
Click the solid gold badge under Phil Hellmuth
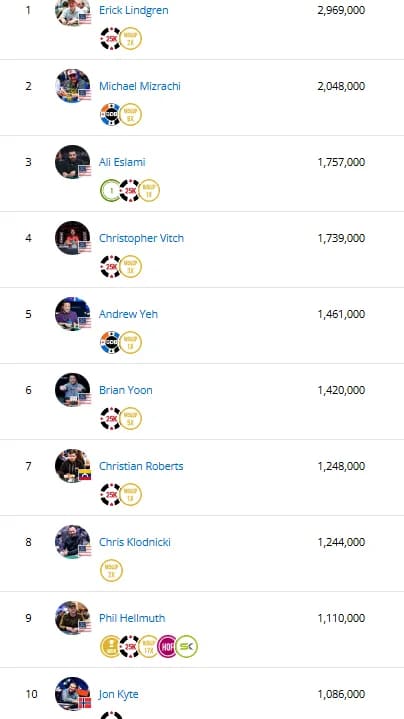tap(111, 647)
